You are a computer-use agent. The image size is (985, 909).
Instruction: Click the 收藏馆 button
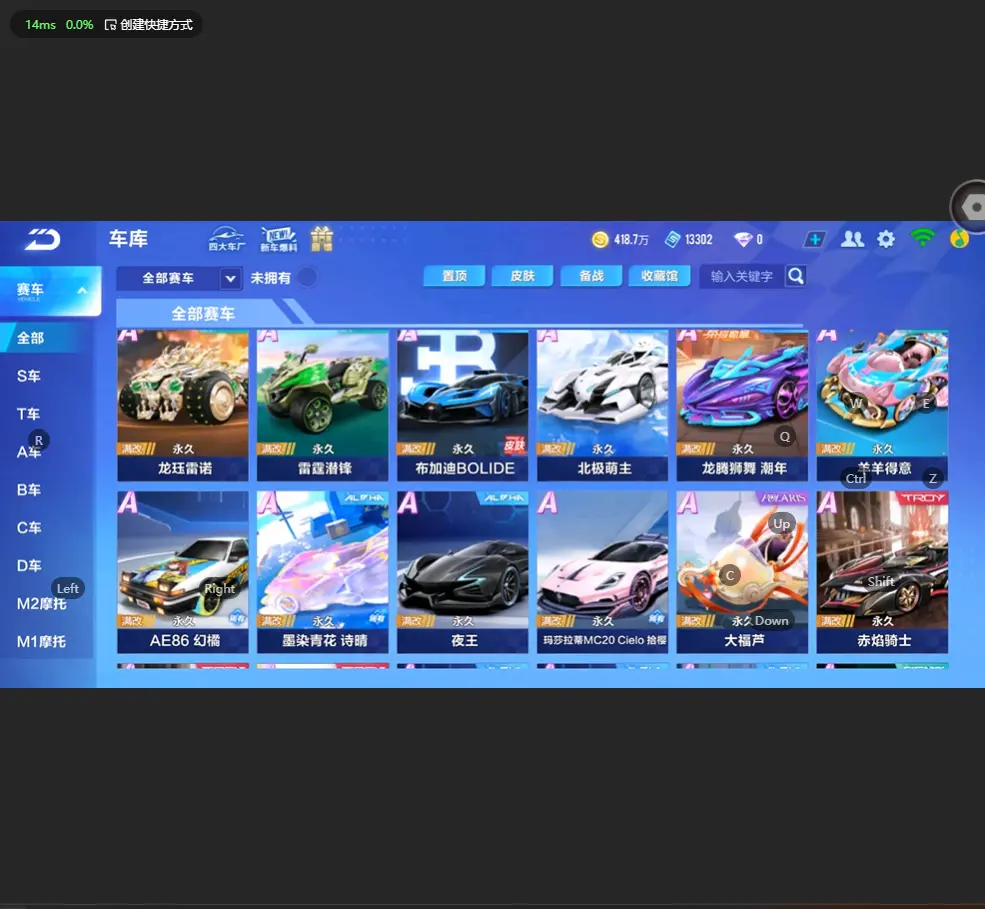[x=660, y=276]
